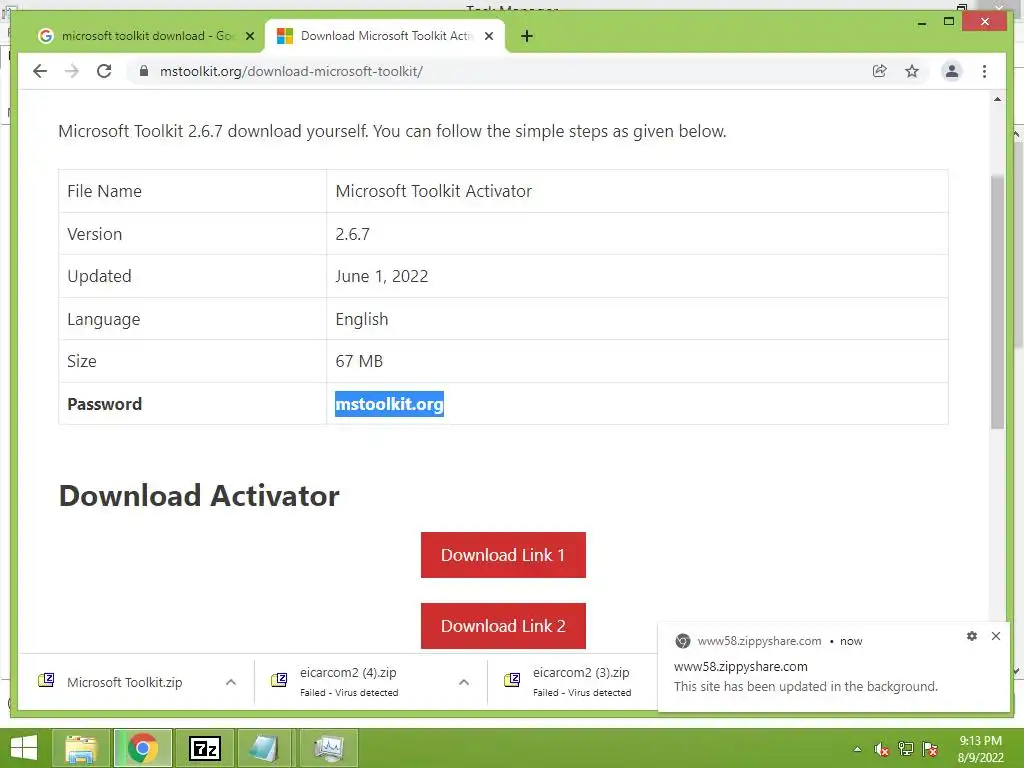Open 7-Zip from the taskbar
Image resolution: width=1024 pixels, height=768 pixels.
204,748
